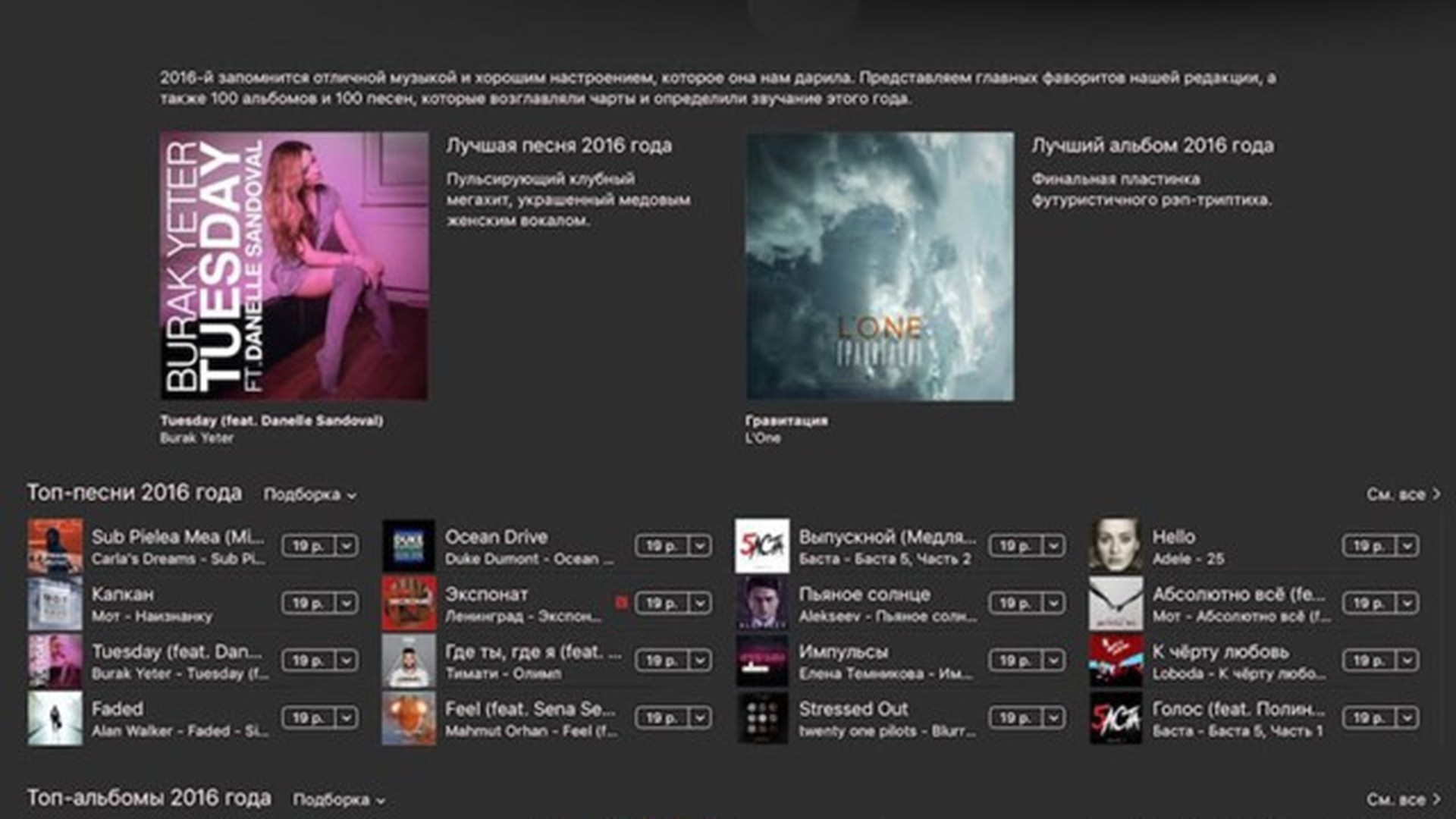Select the Hello by Adele song artwork
This screenshot has height=819, width=1456.
click(1116, 546)
